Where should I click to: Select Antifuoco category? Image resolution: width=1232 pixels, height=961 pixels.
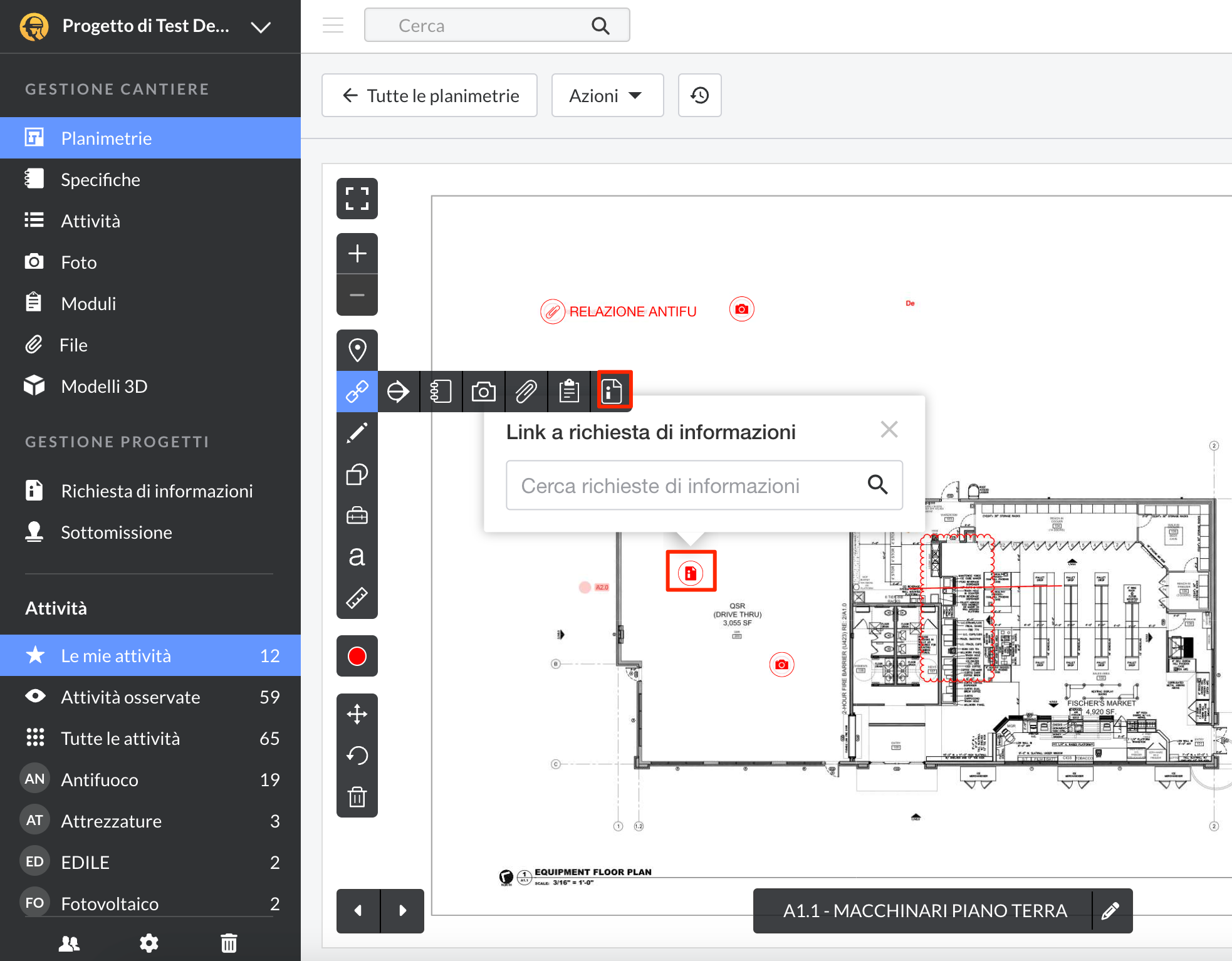pos(150,779)
